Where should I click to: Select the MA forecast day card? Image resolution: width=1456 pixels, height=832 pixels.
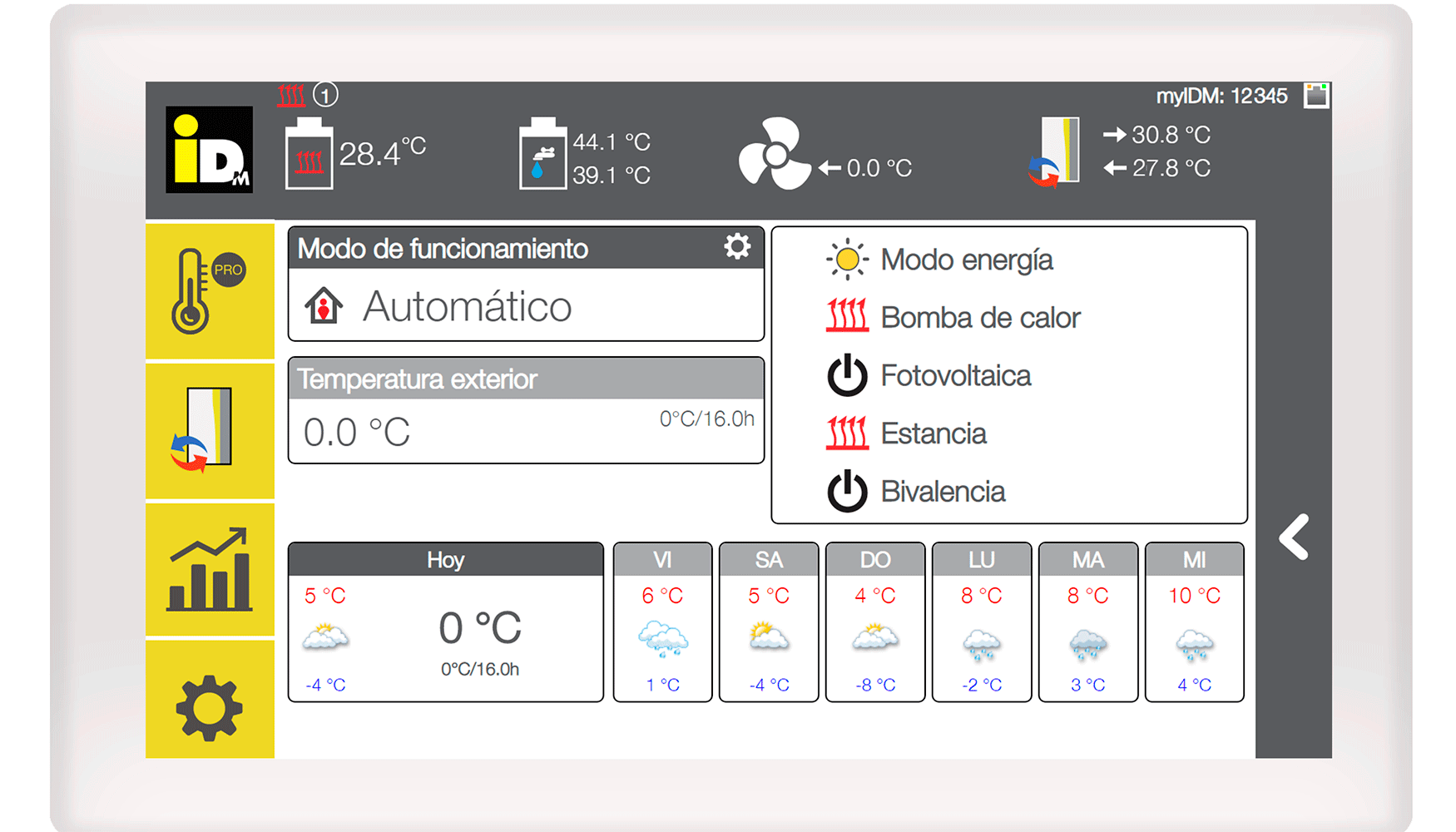coord(1088,622)
